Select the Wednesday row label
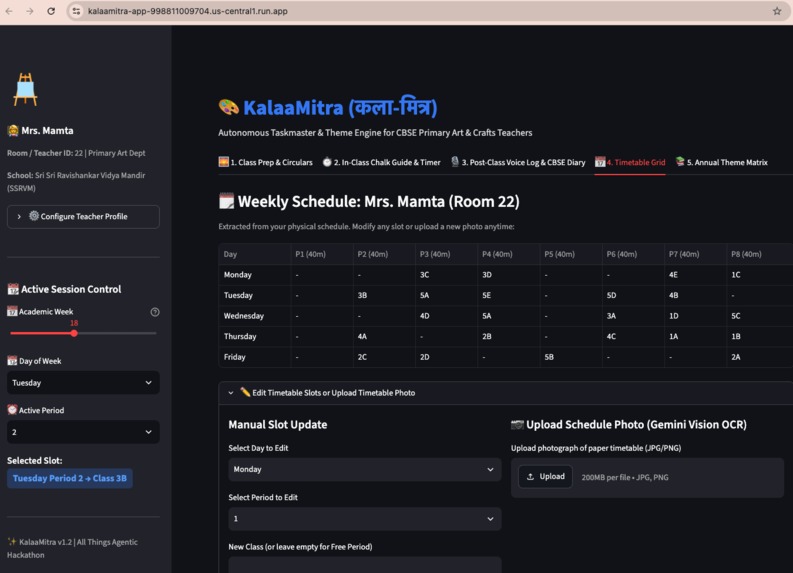 click(255, 316)
